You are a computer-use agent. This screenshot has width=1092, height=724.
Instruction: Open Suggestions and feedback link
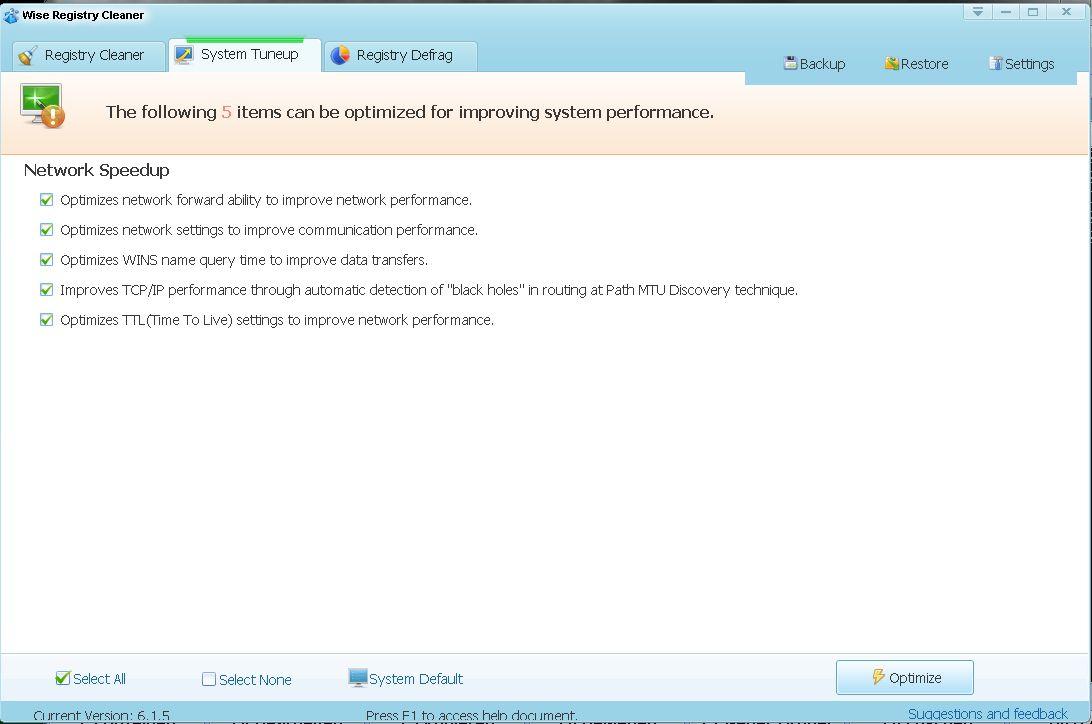coord(988,714)
